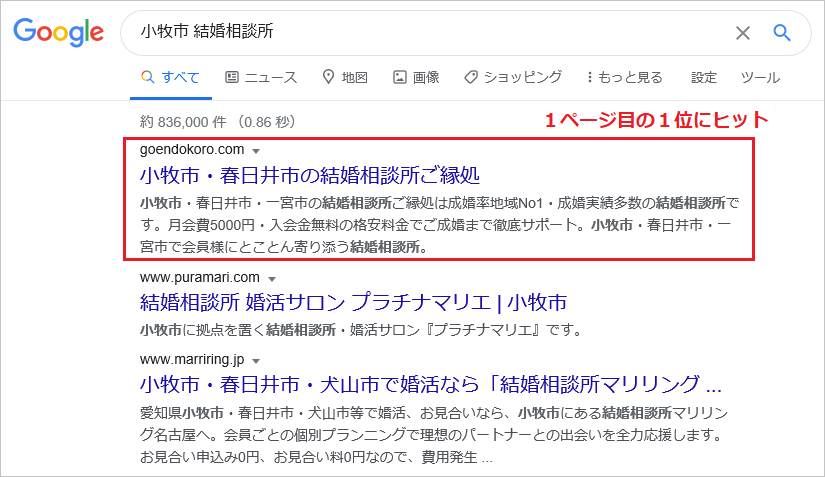Click the snippet text starting 小牧市に拠点を置く
825x477 pixels.
pos(361,330)
